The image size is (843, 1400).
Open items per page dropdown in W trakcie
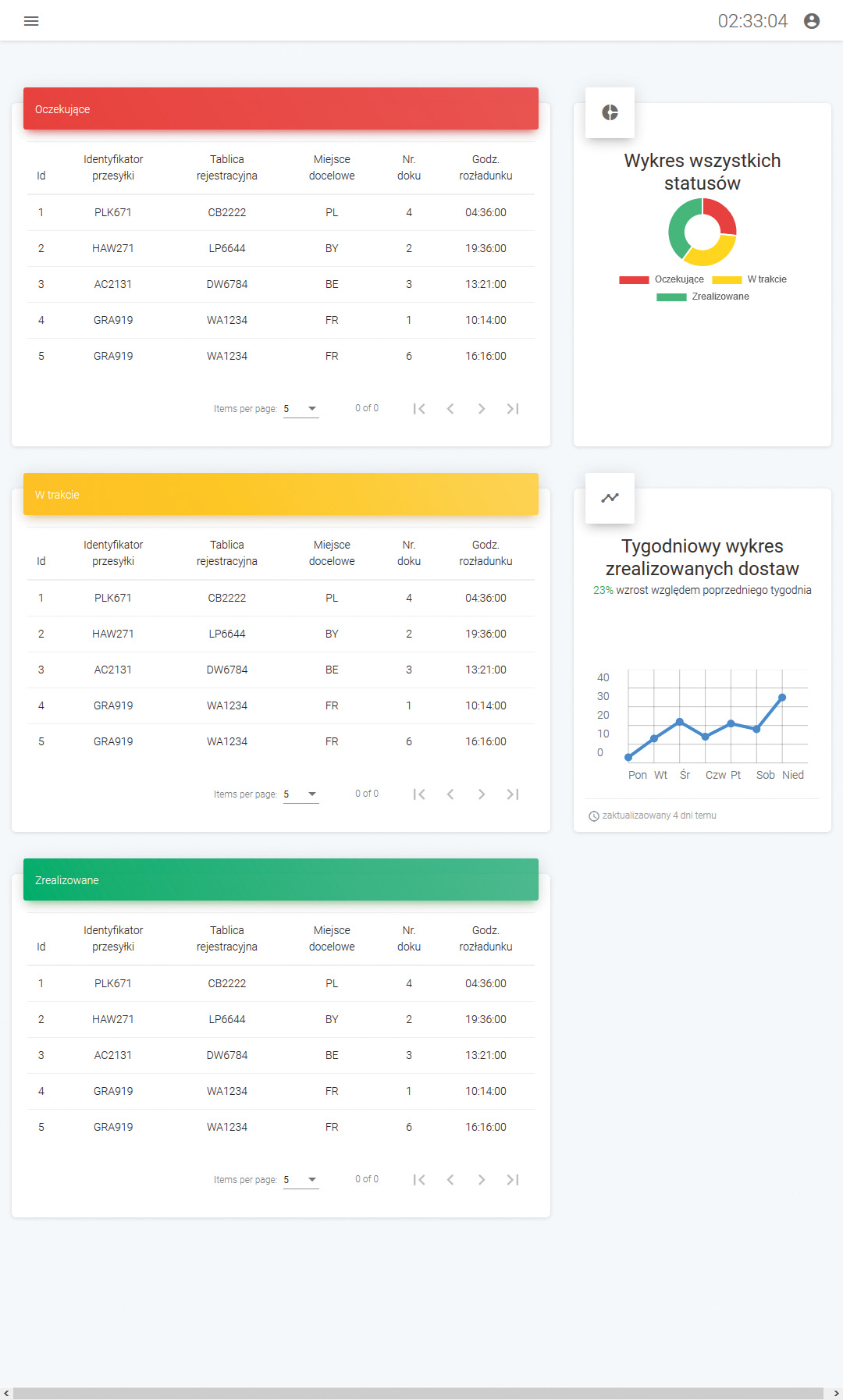tap(301, 794)
